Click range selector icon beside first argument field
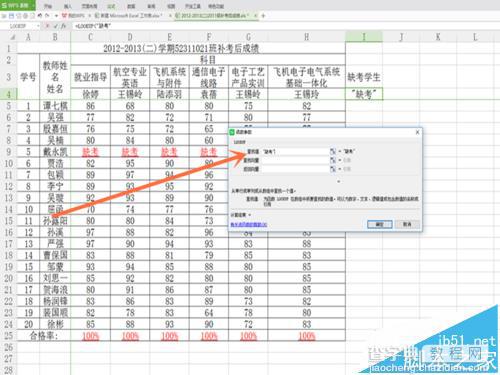Screen dimensions: 500x375 pos(333,152)
